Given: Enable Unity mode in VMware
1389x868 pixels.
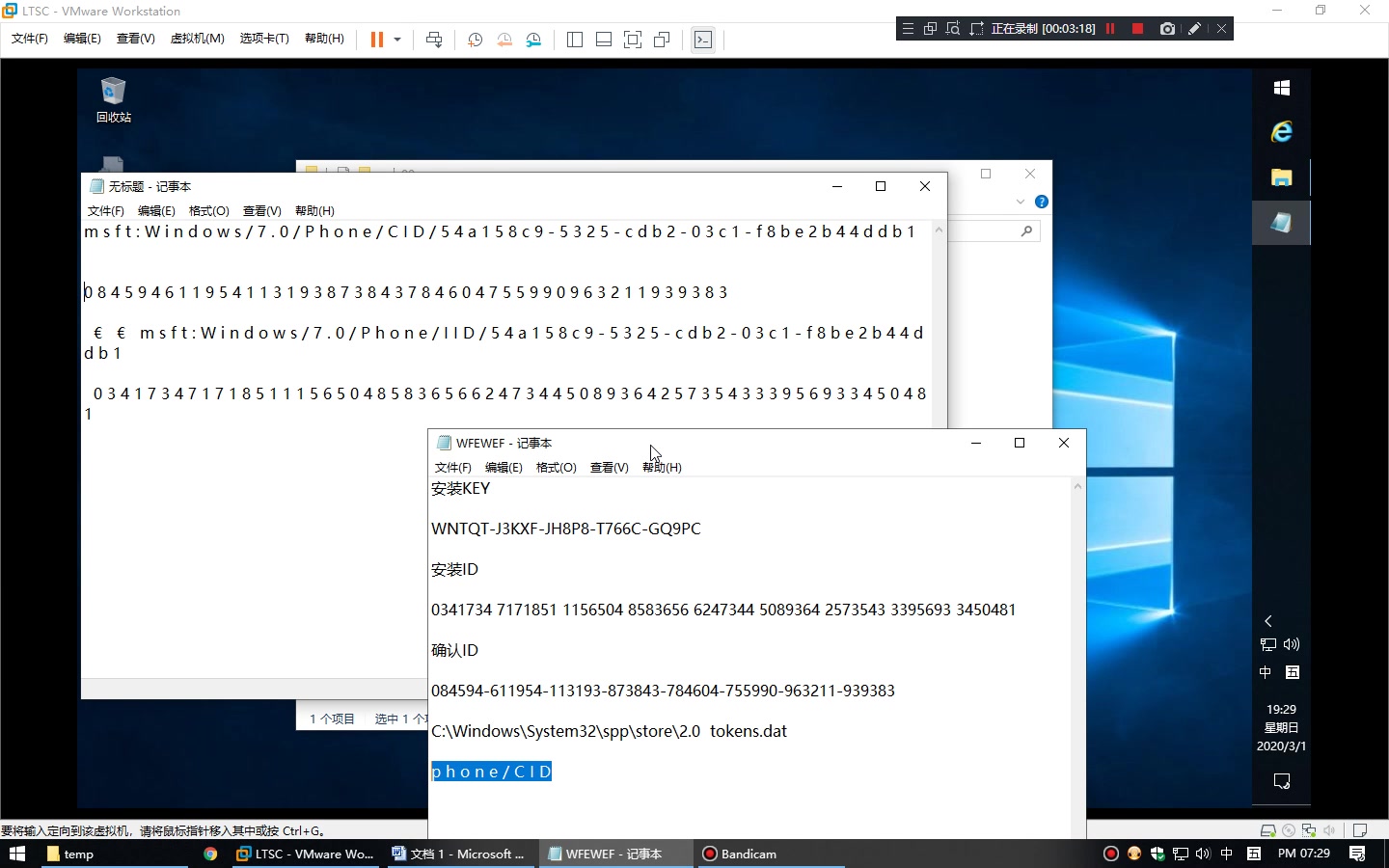Looking at the screenshot, I should click(x=662, y=40).
